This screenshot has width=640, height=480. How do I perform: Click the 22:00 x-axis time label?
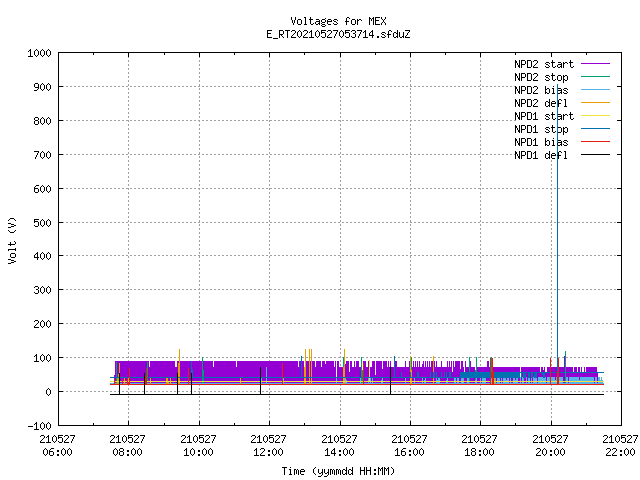pyautogui.click(x=620, y=452)
